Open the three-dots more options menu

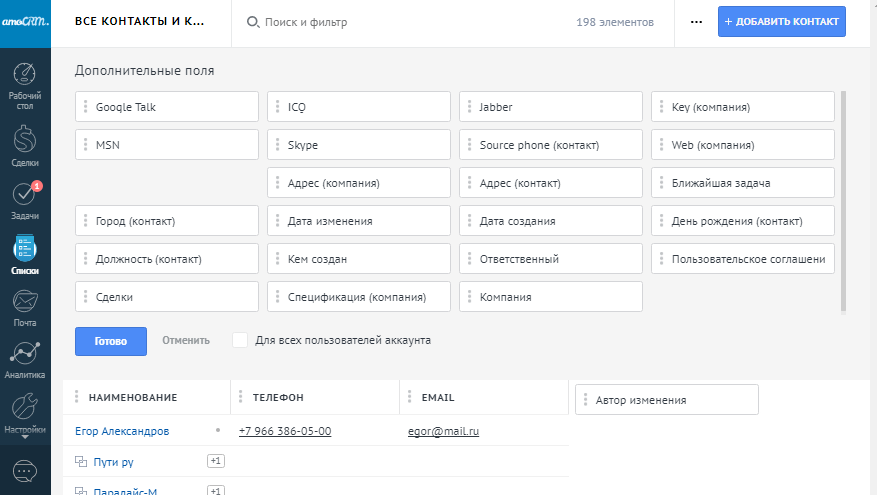pos(696,22)
